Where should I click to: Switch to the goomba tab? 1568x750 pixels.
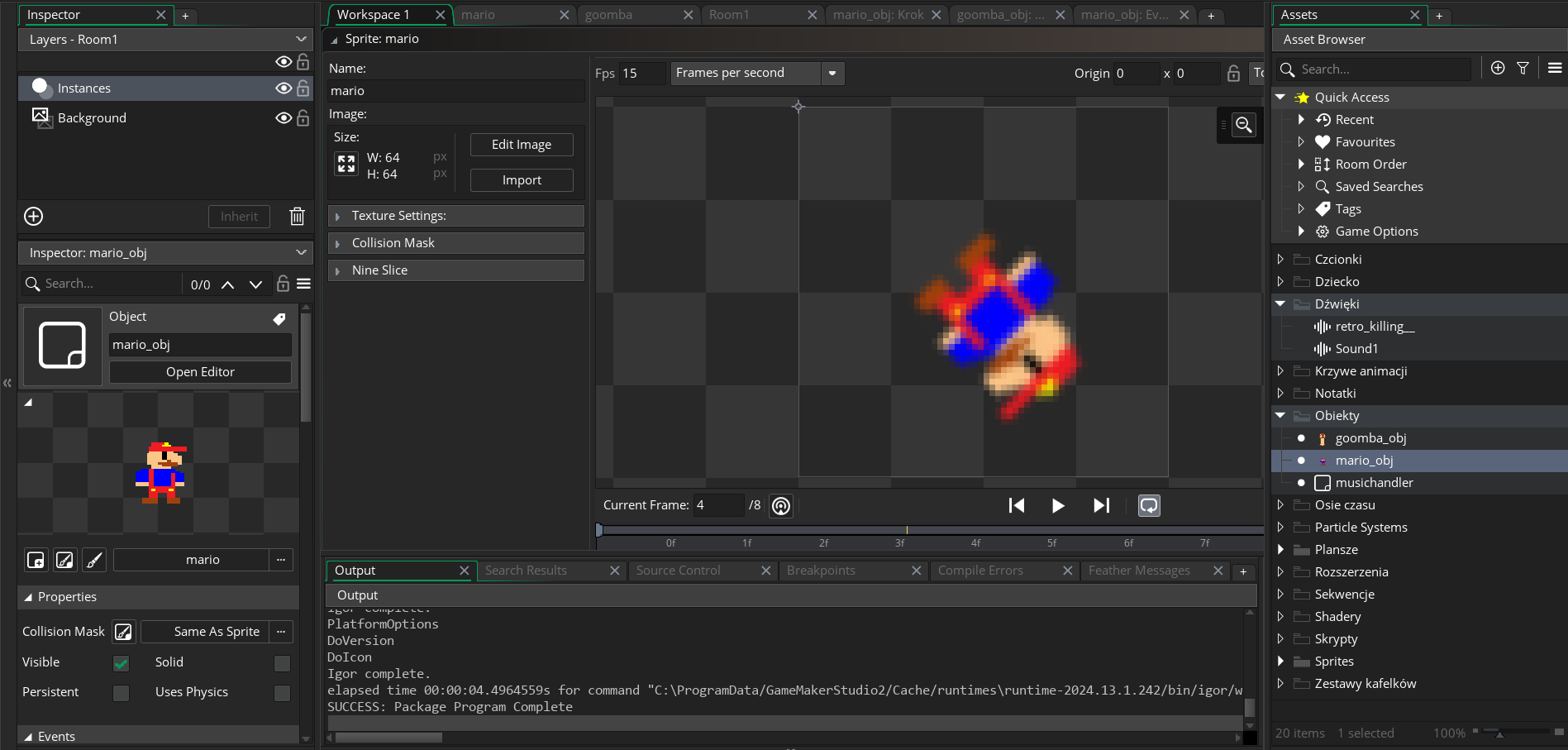[x=638, y=15]
